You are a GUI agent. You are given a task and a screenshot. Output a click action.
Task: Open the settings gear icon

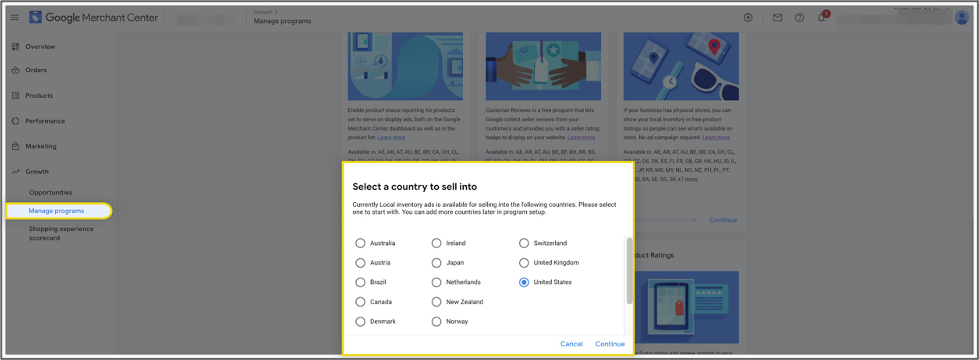point(748,17)
